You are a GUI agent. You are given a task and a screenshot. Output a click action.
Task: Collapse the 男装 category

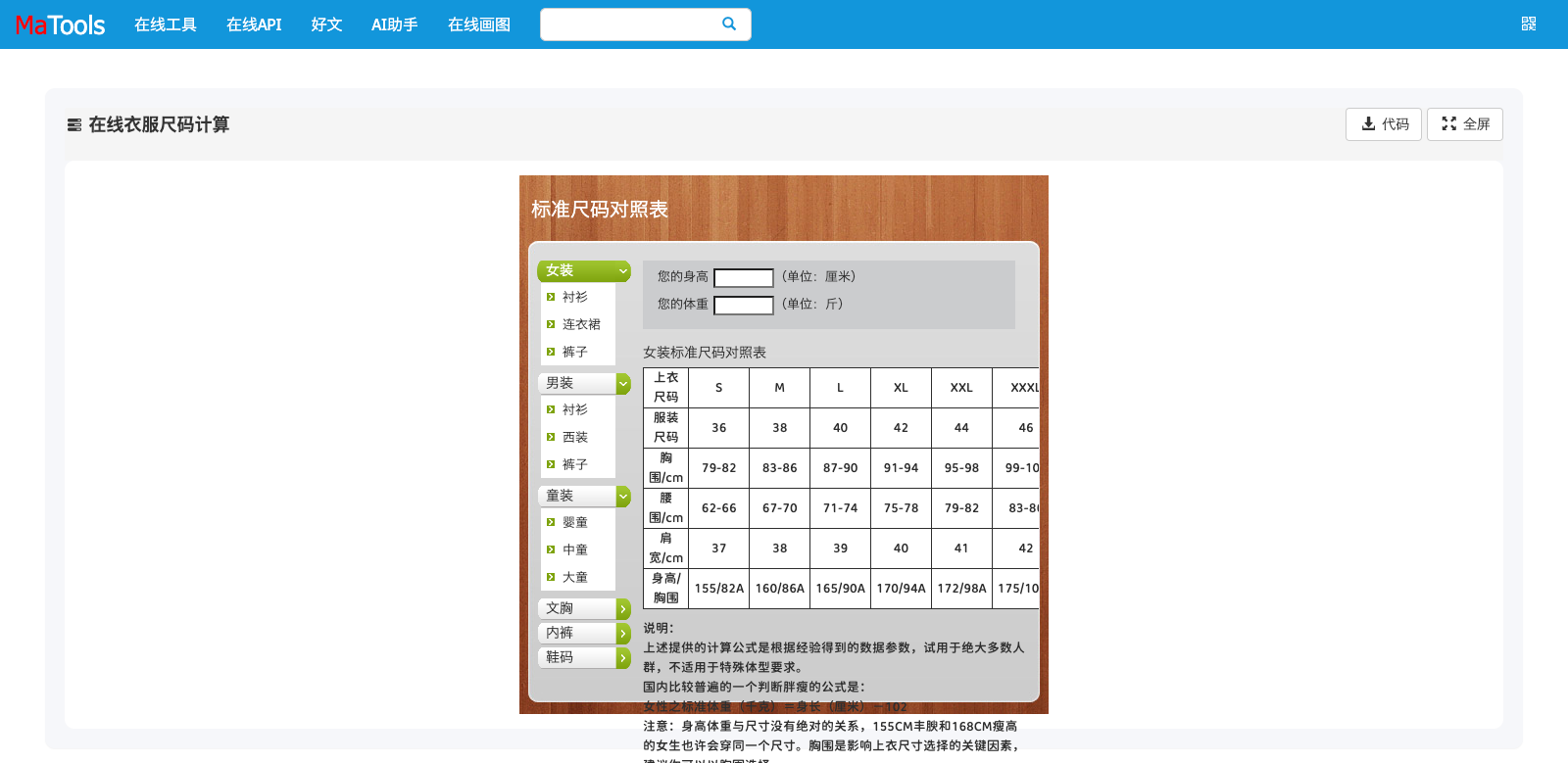click(x=622, y=384)
